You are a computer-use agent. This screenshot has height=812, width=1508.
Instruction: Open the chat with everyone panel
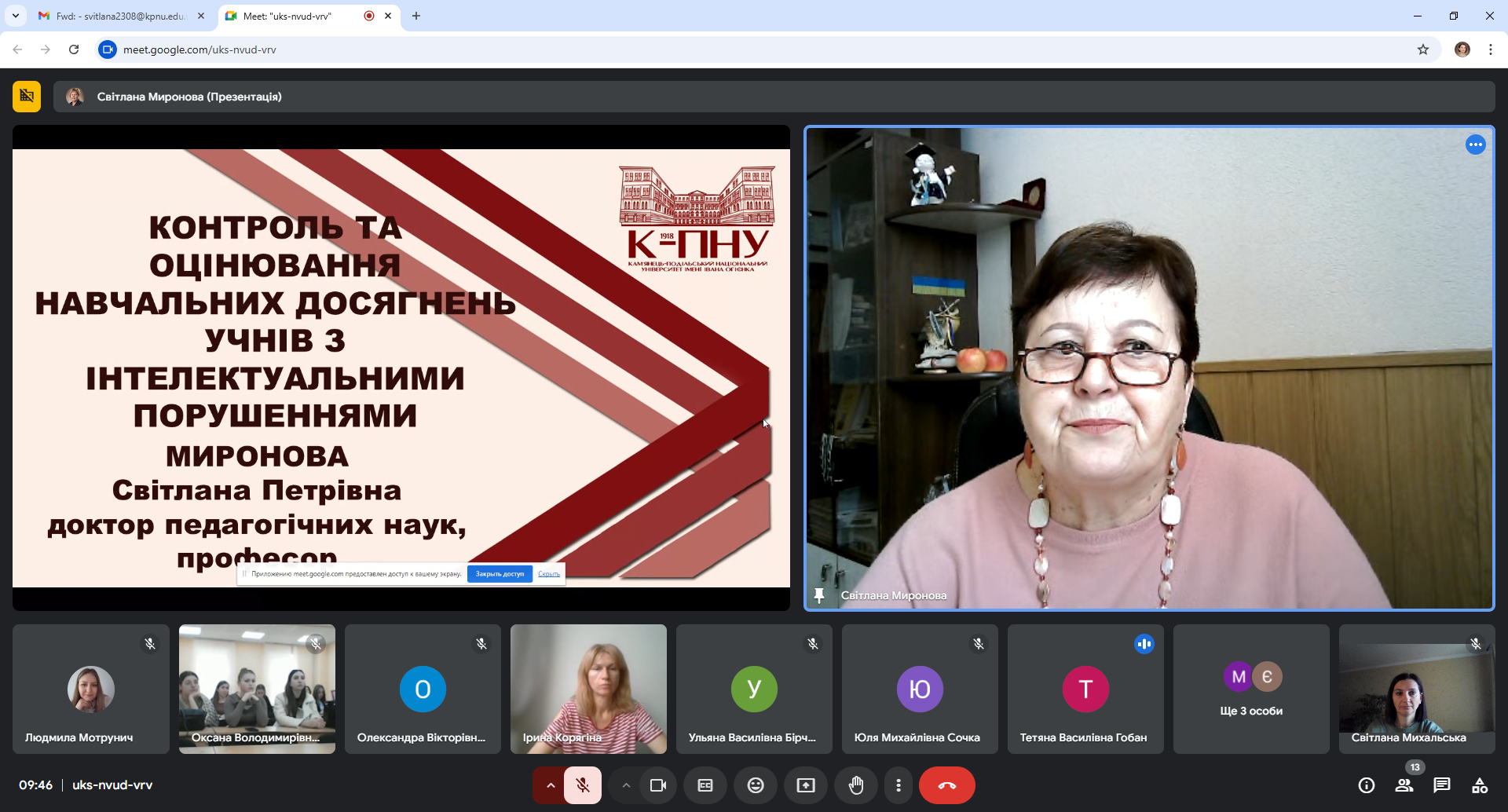click(x=1442, y=785)
